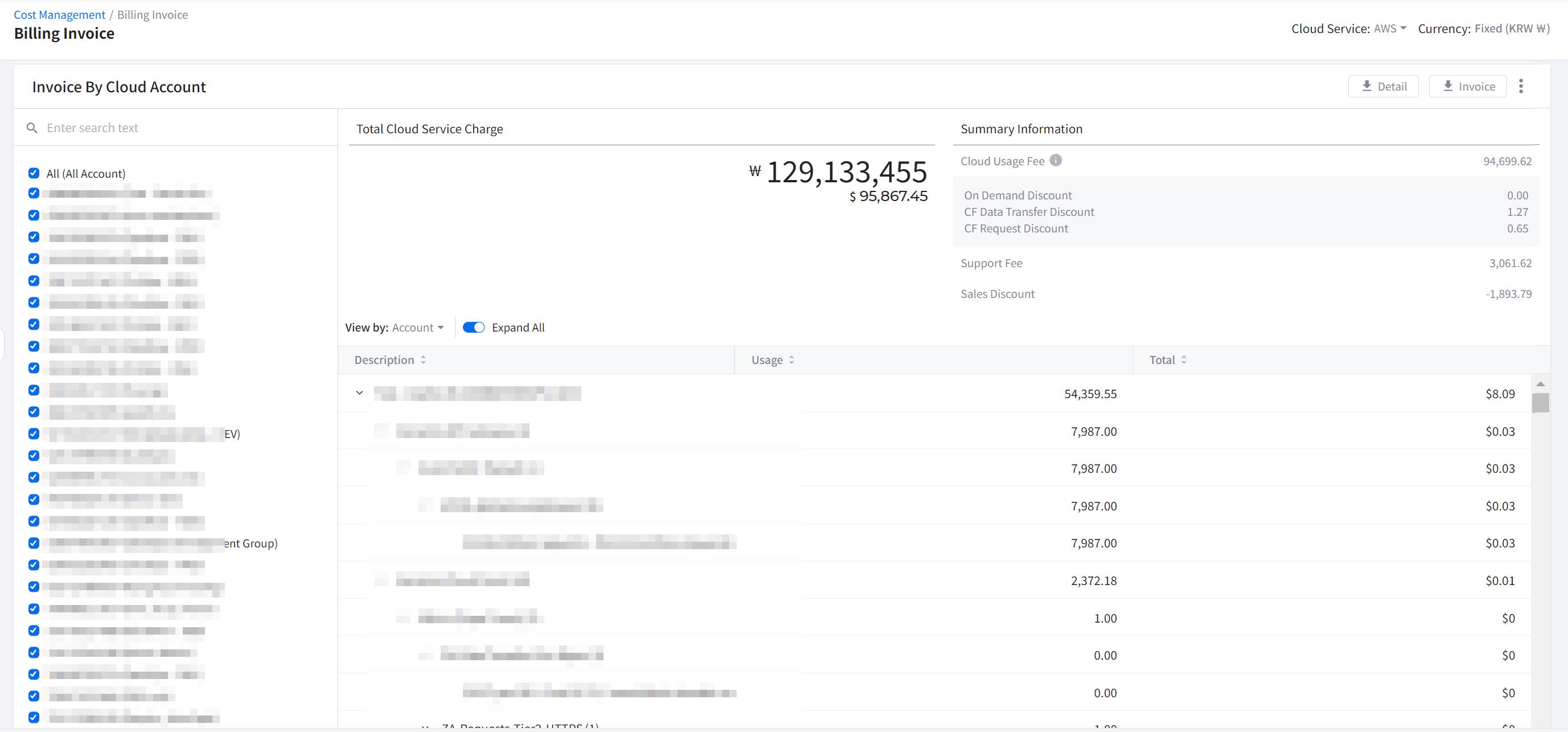Toggle checkbox for account ending in EV)

(x=34, y=434)
